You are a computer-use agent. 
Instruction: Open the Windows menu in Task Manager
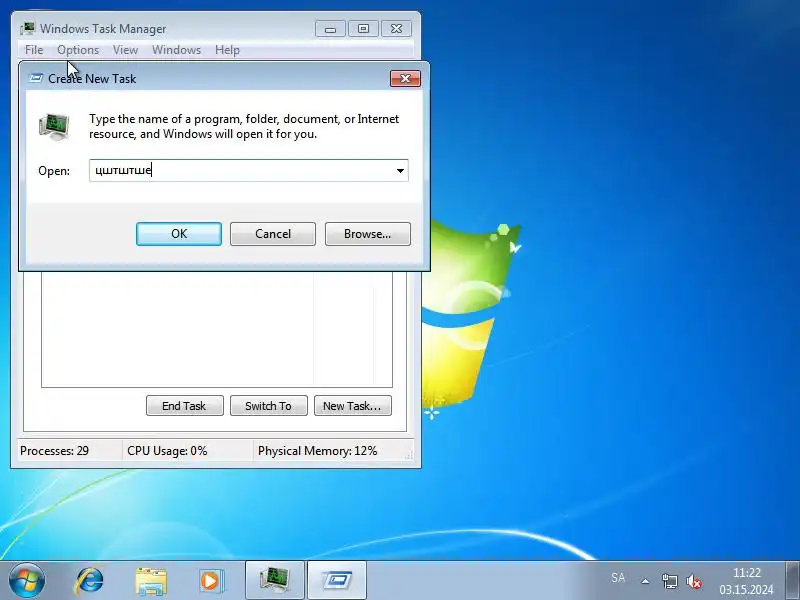(177, 50)
